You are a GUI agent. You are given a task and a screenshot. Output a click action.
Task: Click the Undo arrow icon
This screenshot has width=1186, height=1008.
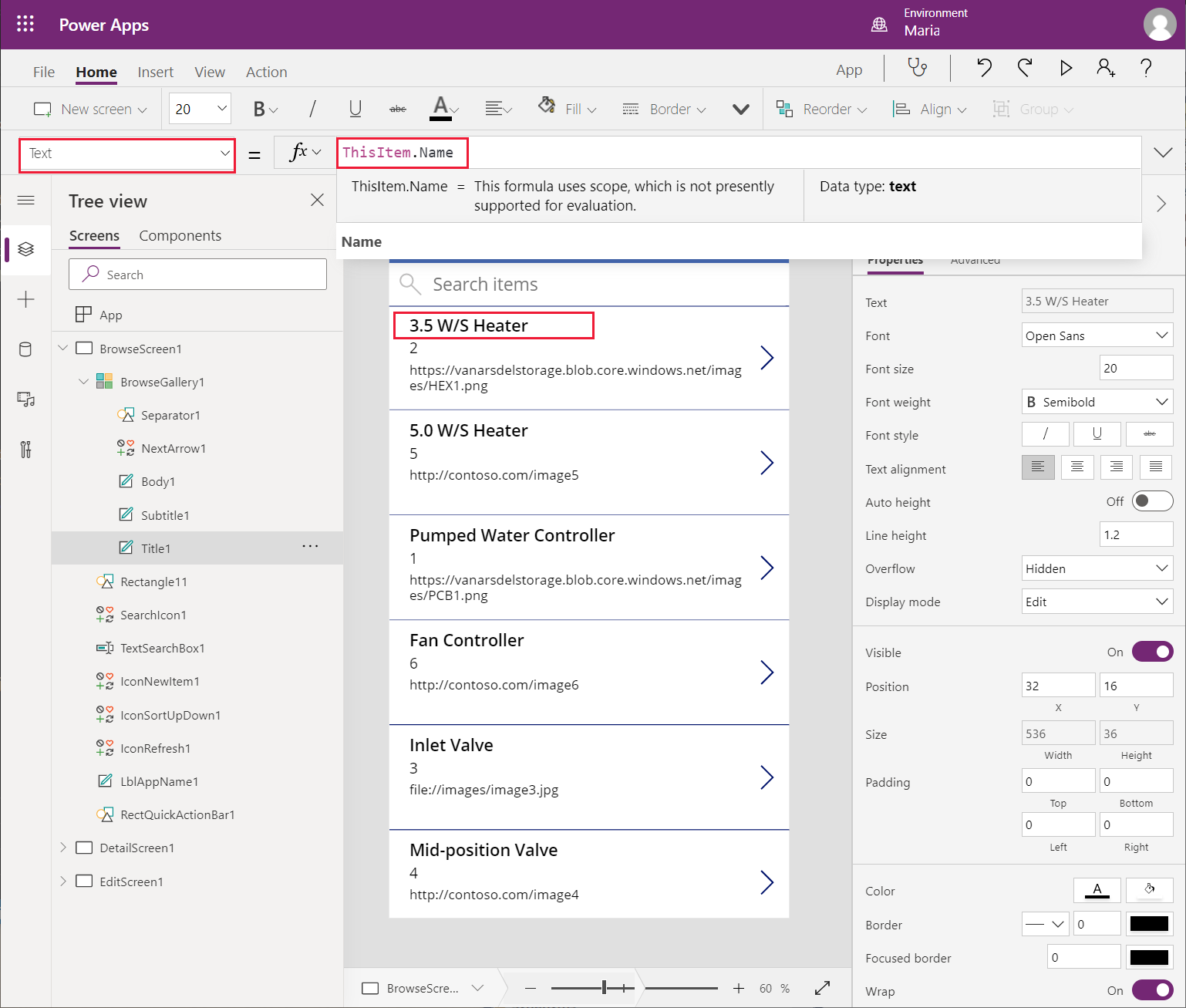[x=984, y=68]
